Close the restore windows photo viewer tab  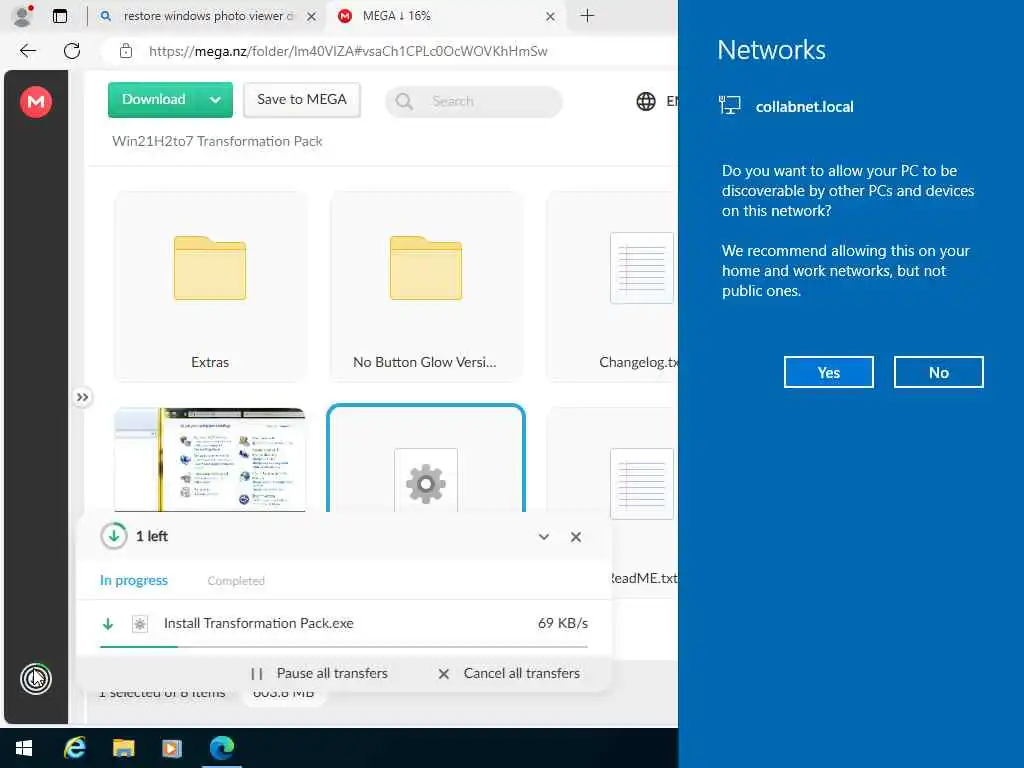(x=312, y=16)
